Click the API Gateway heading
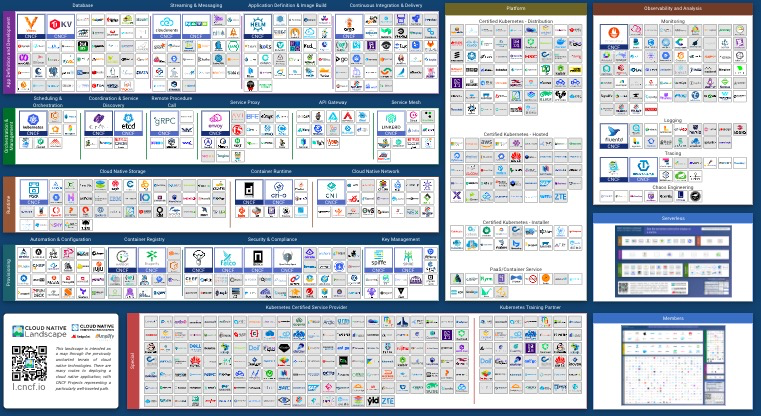The image size is (761, 416). (333, 102)
